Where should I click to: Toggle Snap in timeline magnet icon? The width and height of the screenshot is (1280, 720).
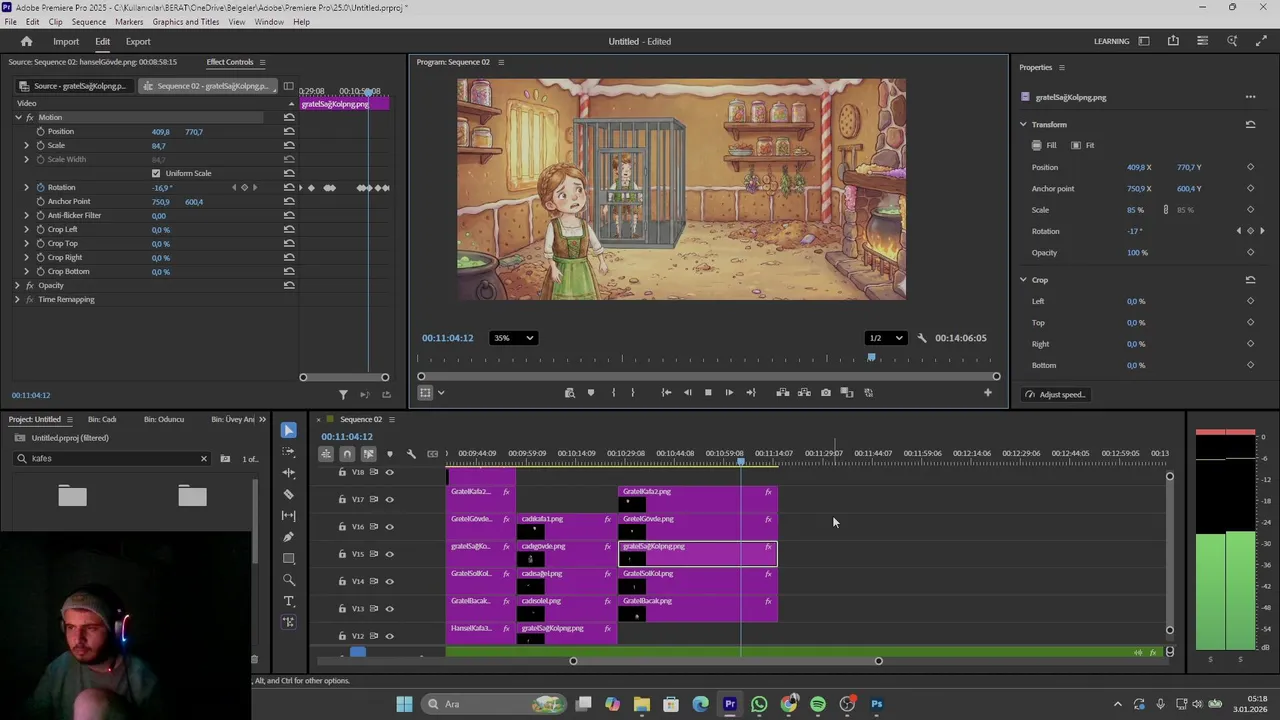pos(347,454)
